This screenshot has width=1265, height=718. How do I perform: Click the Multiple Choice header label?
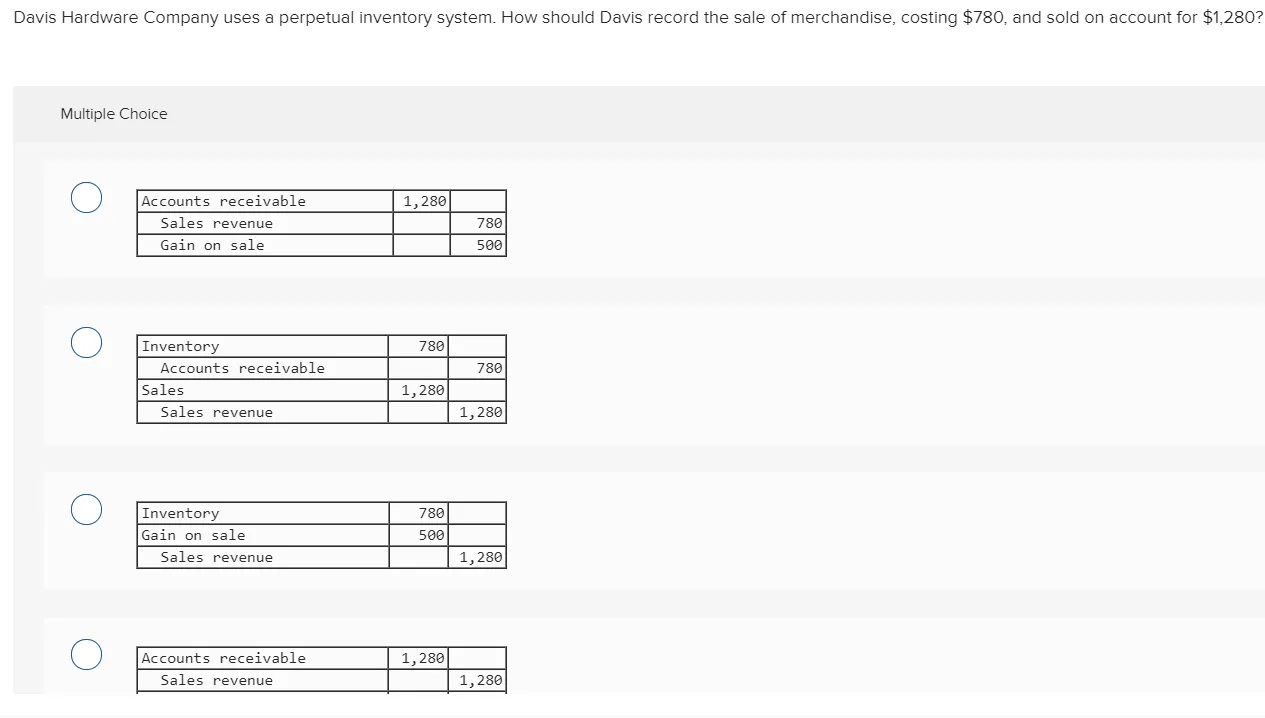pyautogui.click(x=114, y=114)
